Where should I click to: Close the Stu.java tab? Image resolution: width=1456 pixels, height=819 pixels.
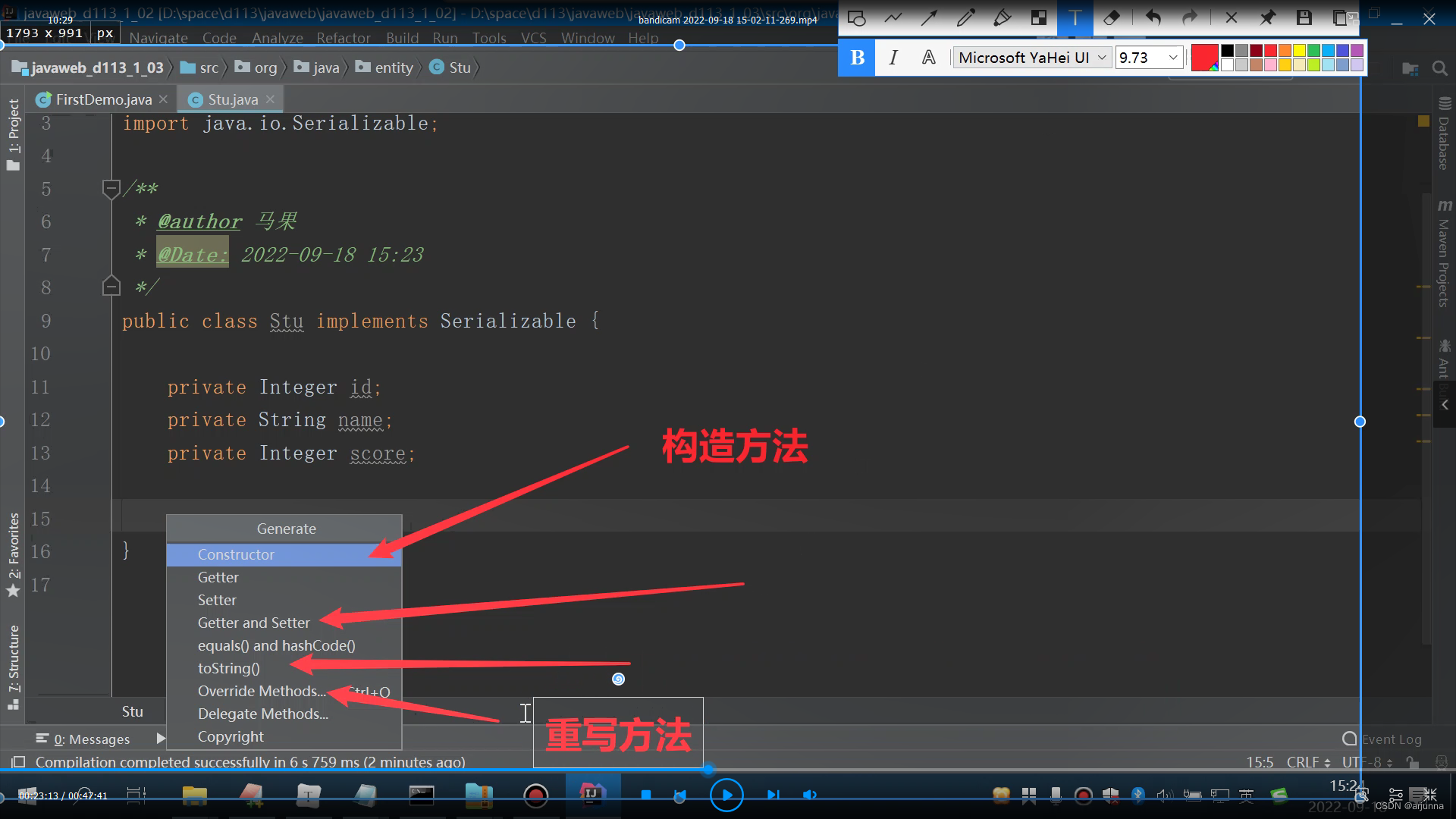tap(270, 99)
